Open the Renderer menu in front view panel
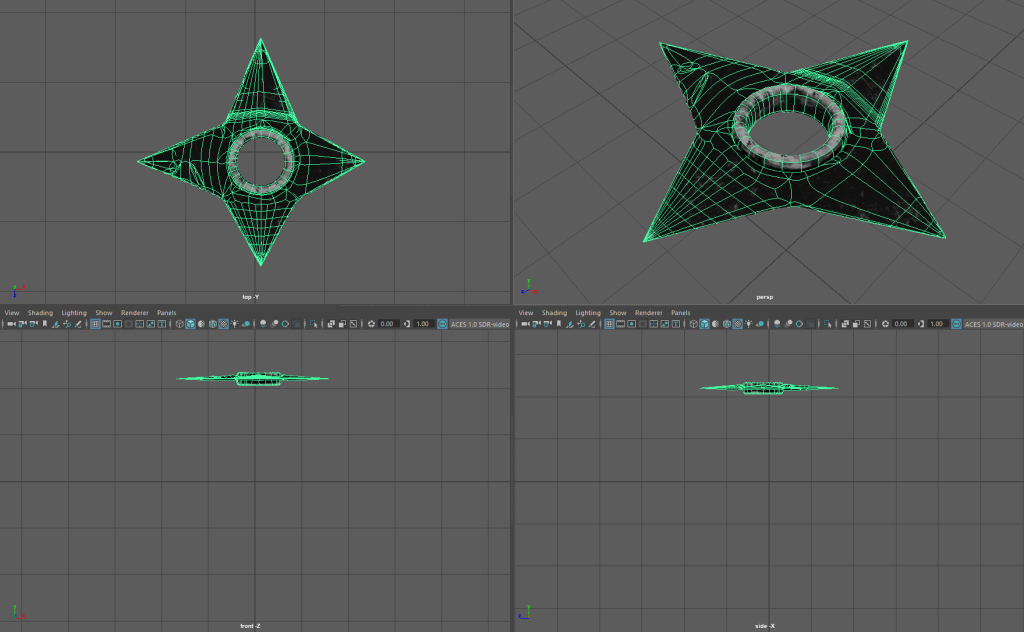 (x=134, y=313)
